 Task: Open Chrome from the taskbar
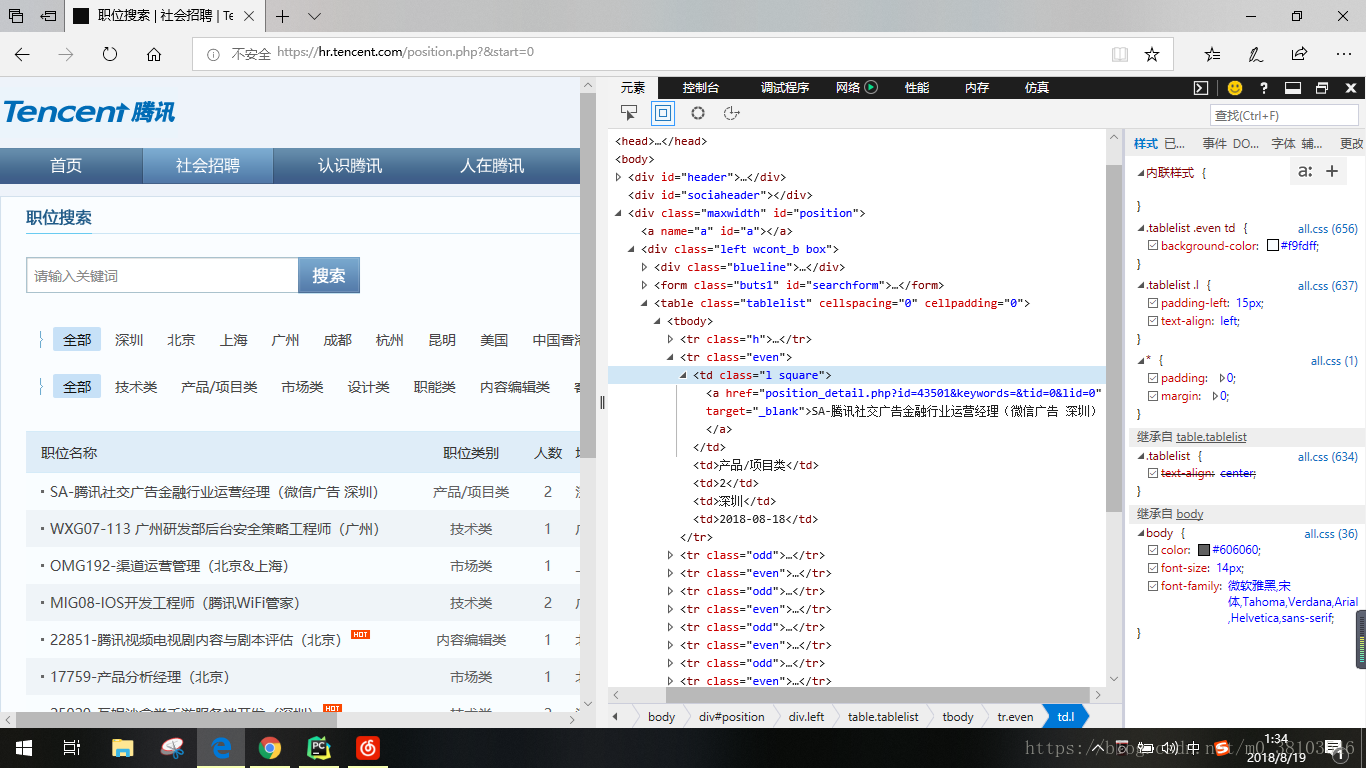click(x=270, y=747)
